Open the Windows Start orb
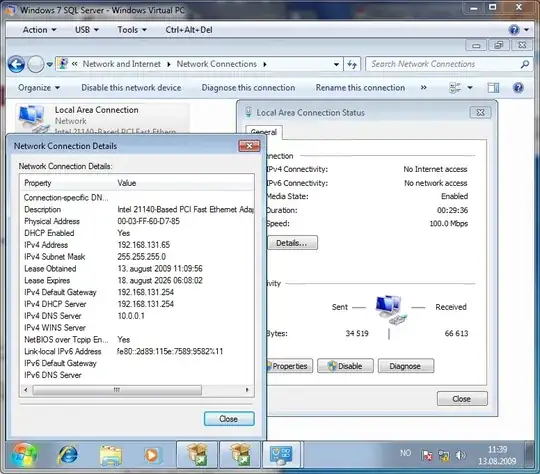 [24, 455]
